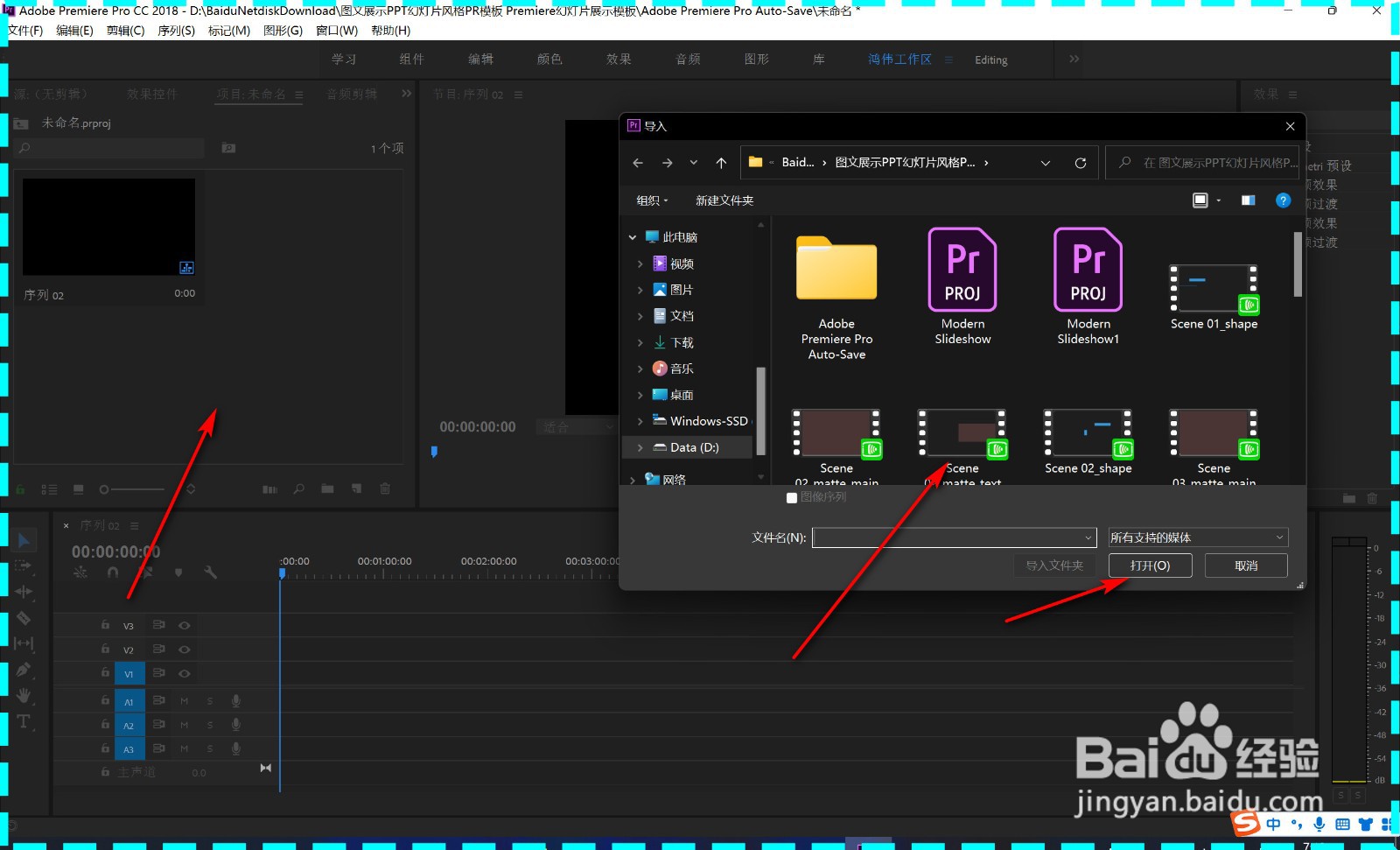Open address bar history dropdown
1400x850 pixels.
click(x=1045, y=163)
